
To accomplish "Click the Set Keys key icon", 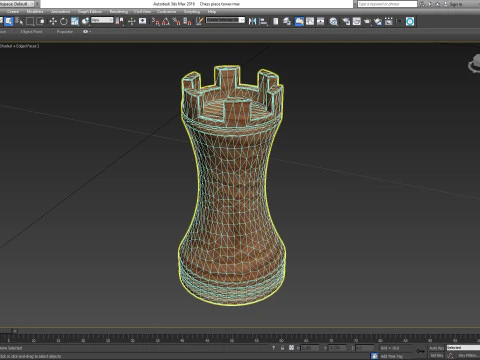I will click(x=420, y=351).
